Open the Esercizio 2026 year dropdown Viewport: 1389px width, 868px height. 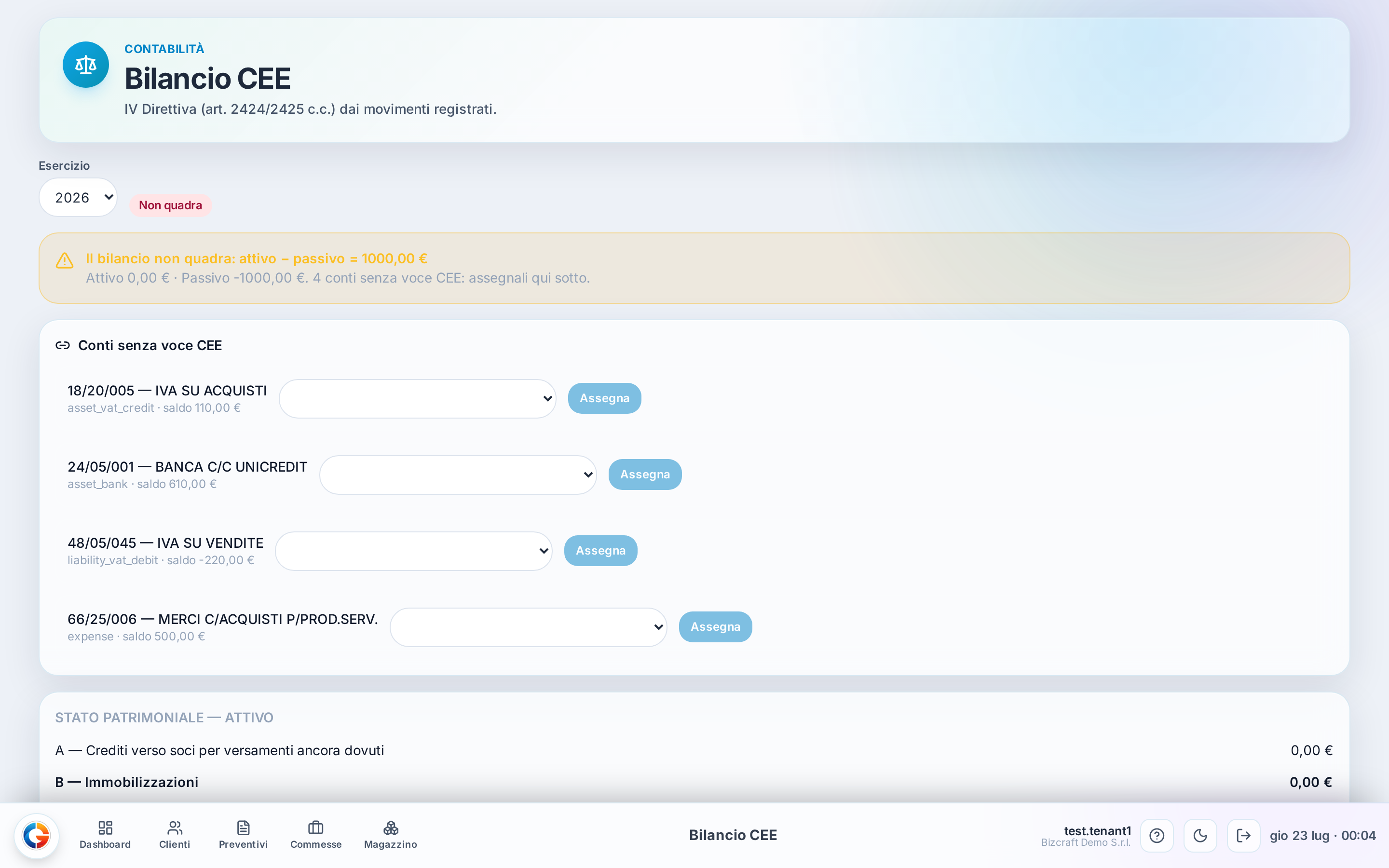click(x=78, y=198)
